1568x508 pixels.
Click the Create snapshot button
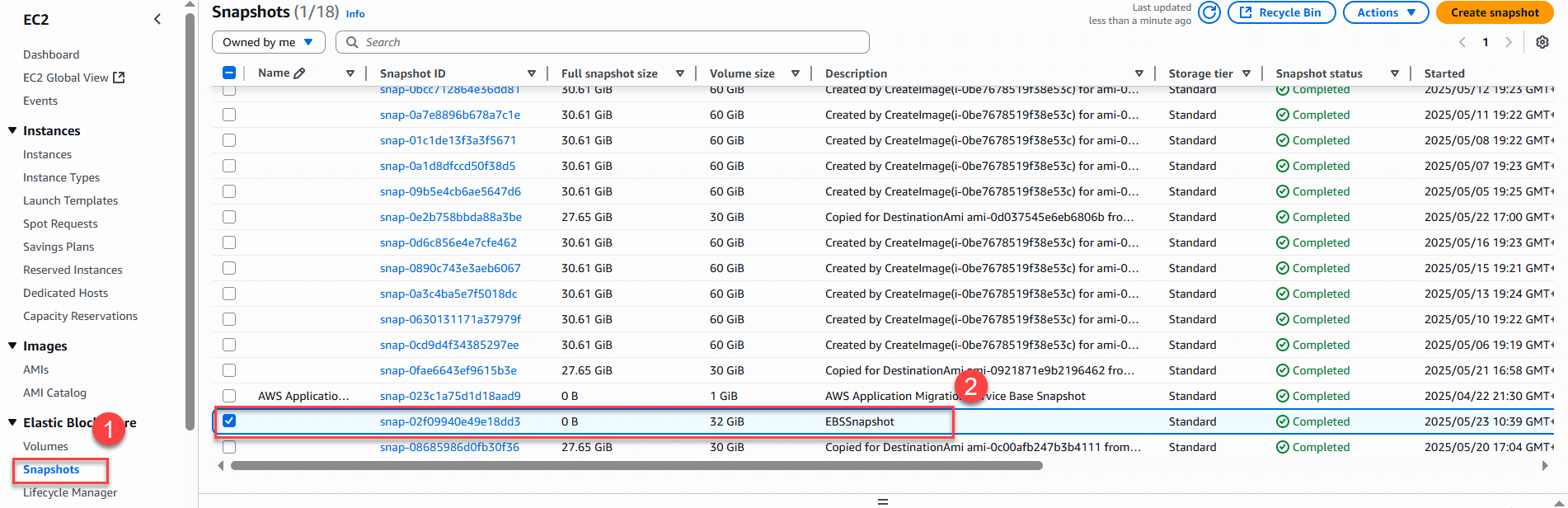[x=1495, y=12]
